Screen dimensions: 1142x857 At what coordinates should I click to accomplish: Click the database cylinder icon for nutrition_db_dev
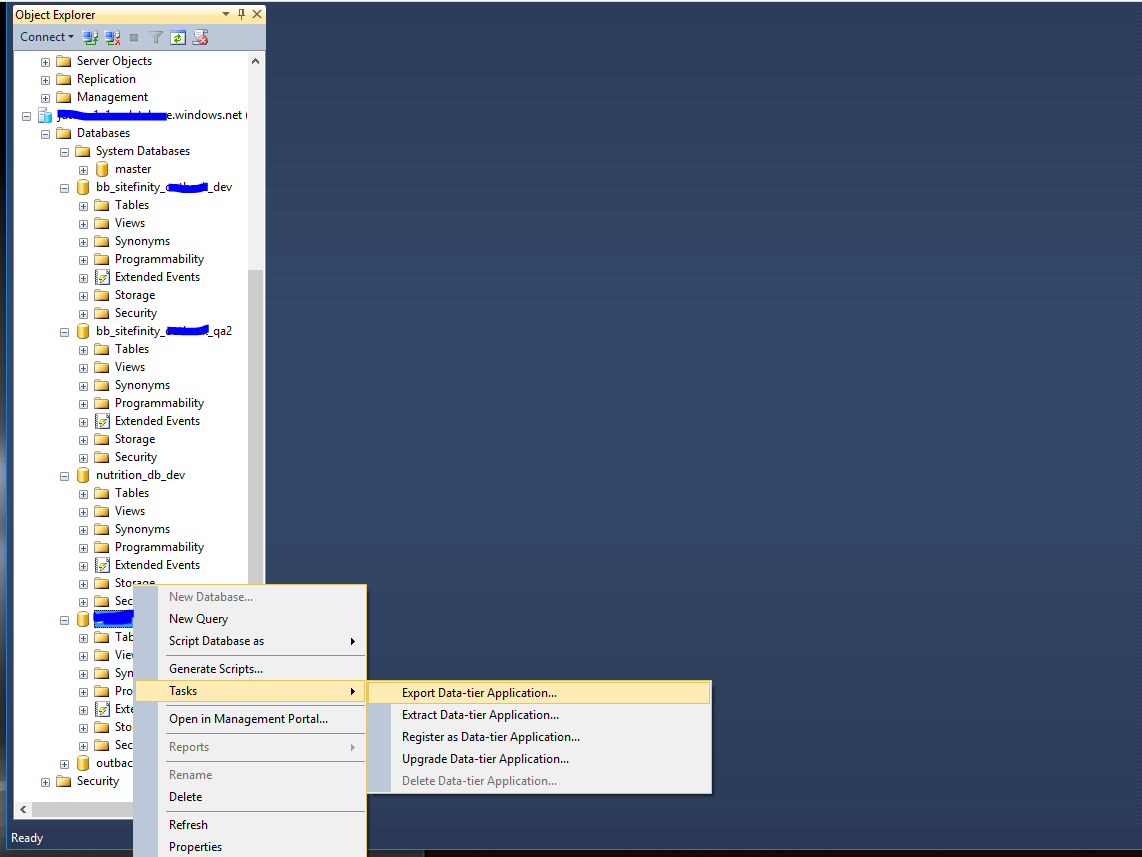[82, 474]
